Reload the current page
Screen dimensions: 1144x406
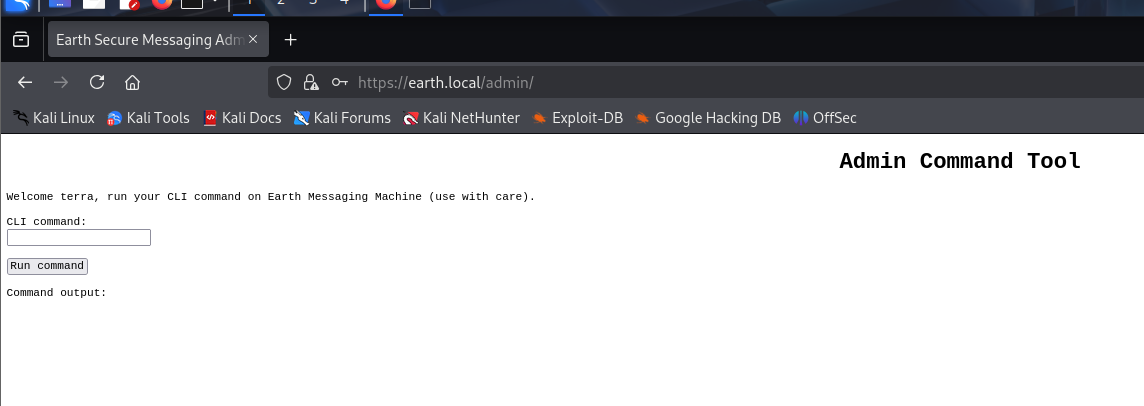97,82
